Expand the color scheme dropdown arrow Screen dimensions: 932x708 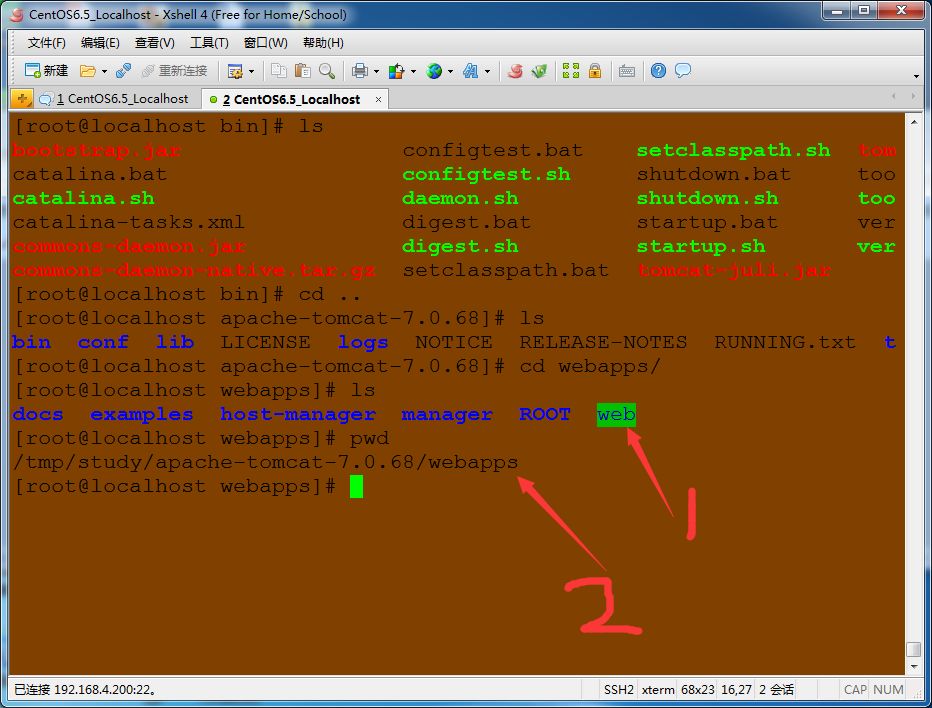[x=413, y=71]
